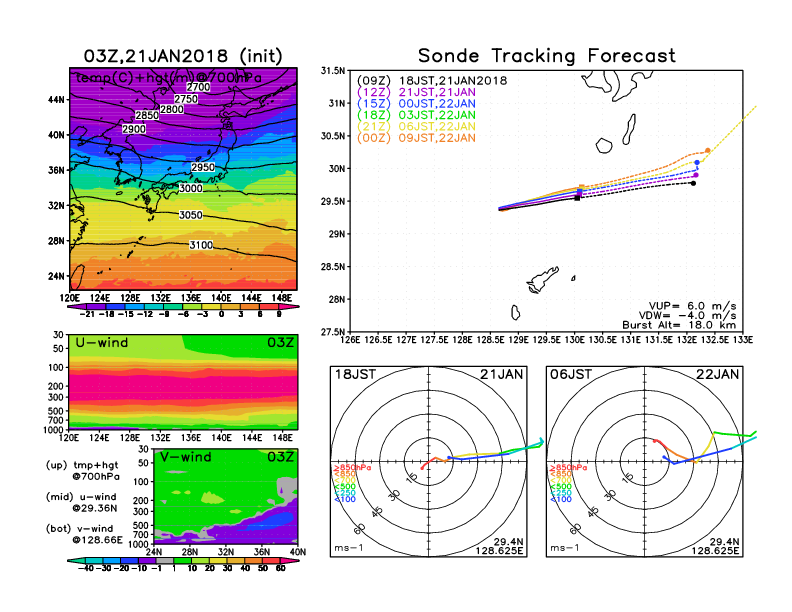Click the "Sonde Tracking Forecast" heading
792x612 pixels.
(547, 55)
